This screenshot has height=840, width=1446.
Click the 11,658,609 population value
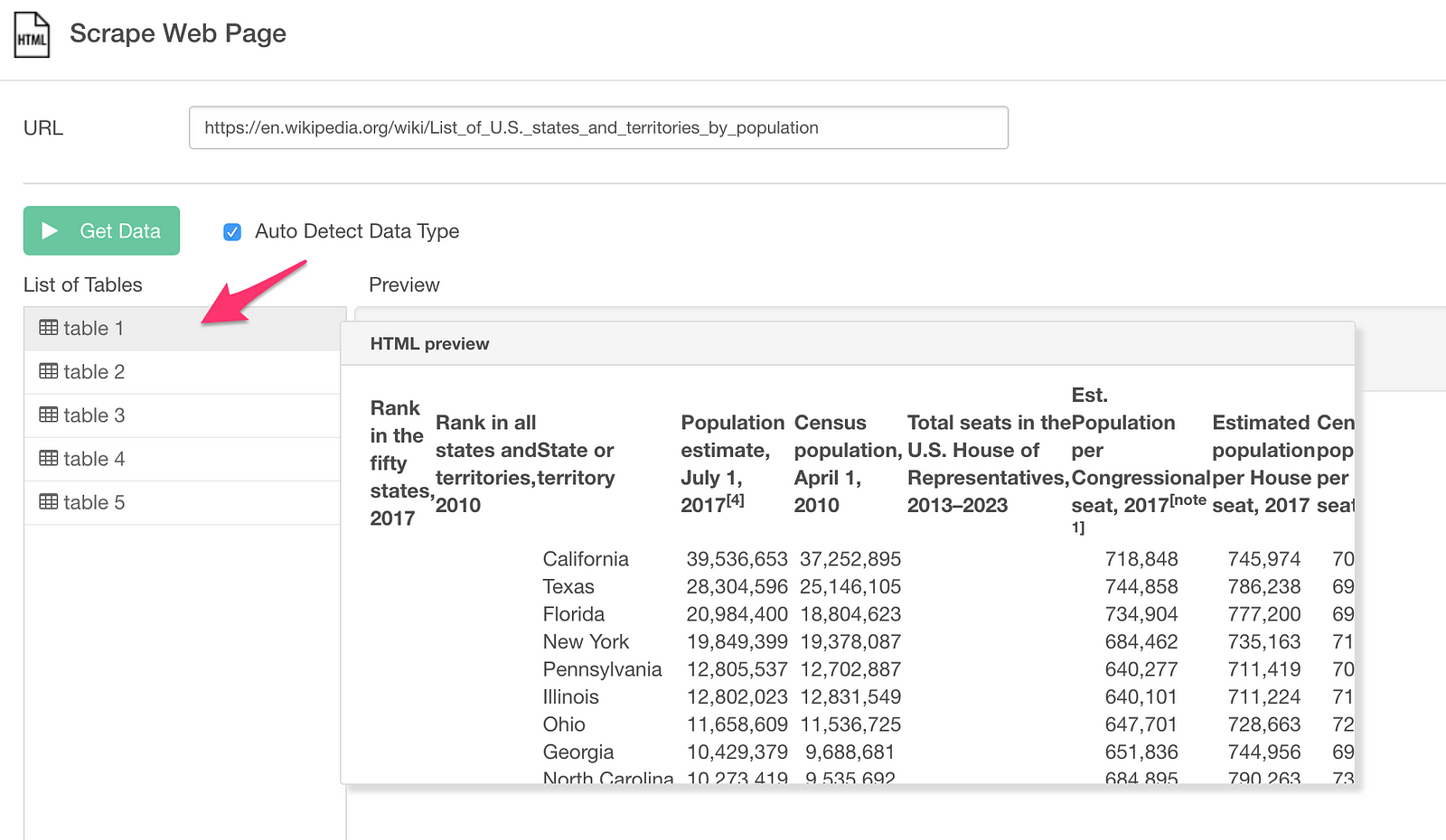click(737, 724)
